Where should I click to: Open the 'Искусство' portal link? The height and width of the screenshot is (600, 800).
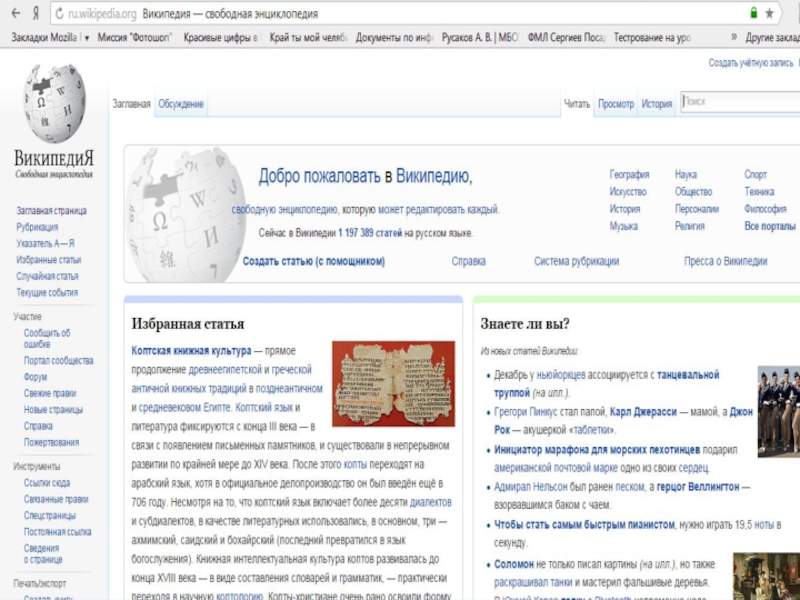[628, 192]
